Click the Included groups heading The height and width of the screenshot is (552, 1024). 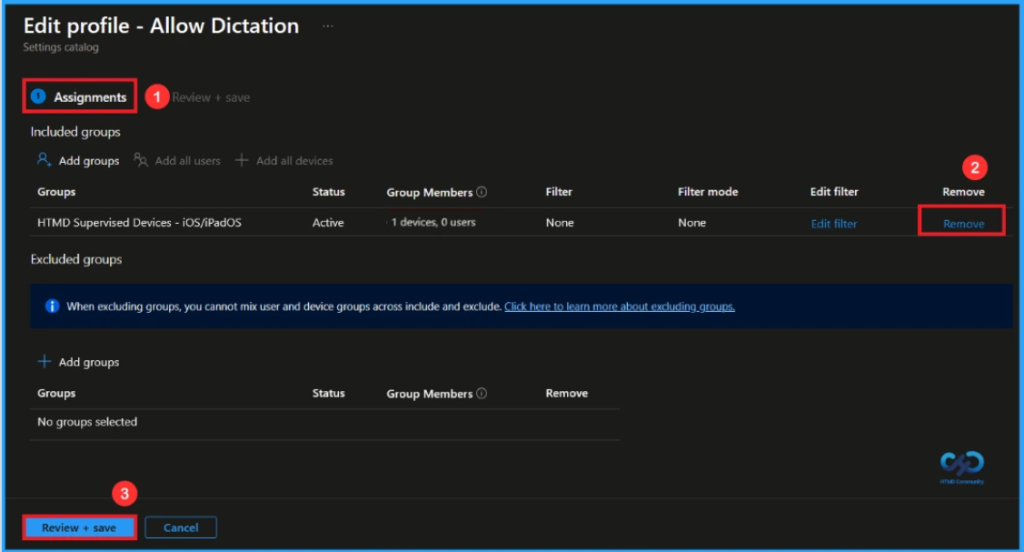coord(75,132)
